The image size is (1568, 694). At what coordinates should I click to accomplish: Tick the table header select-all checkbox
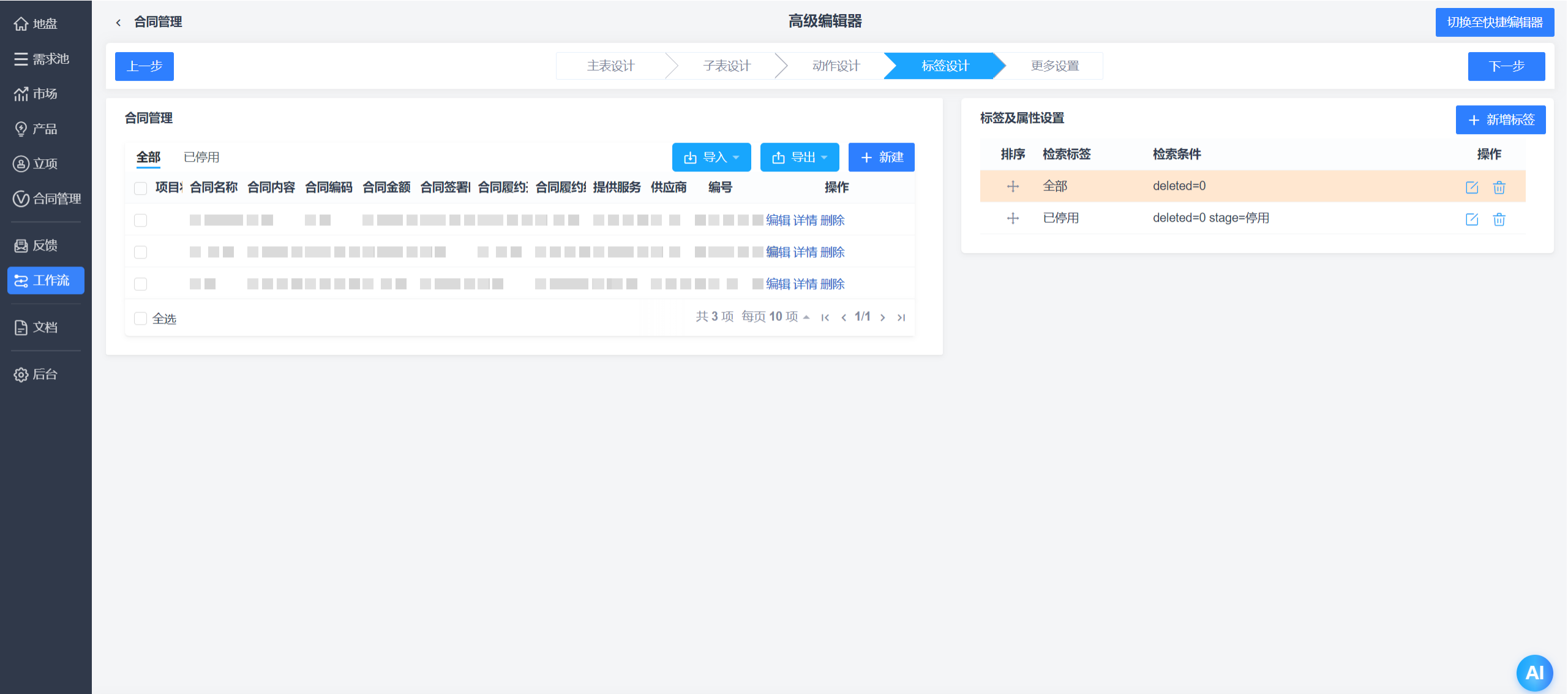tap(140, 188)
